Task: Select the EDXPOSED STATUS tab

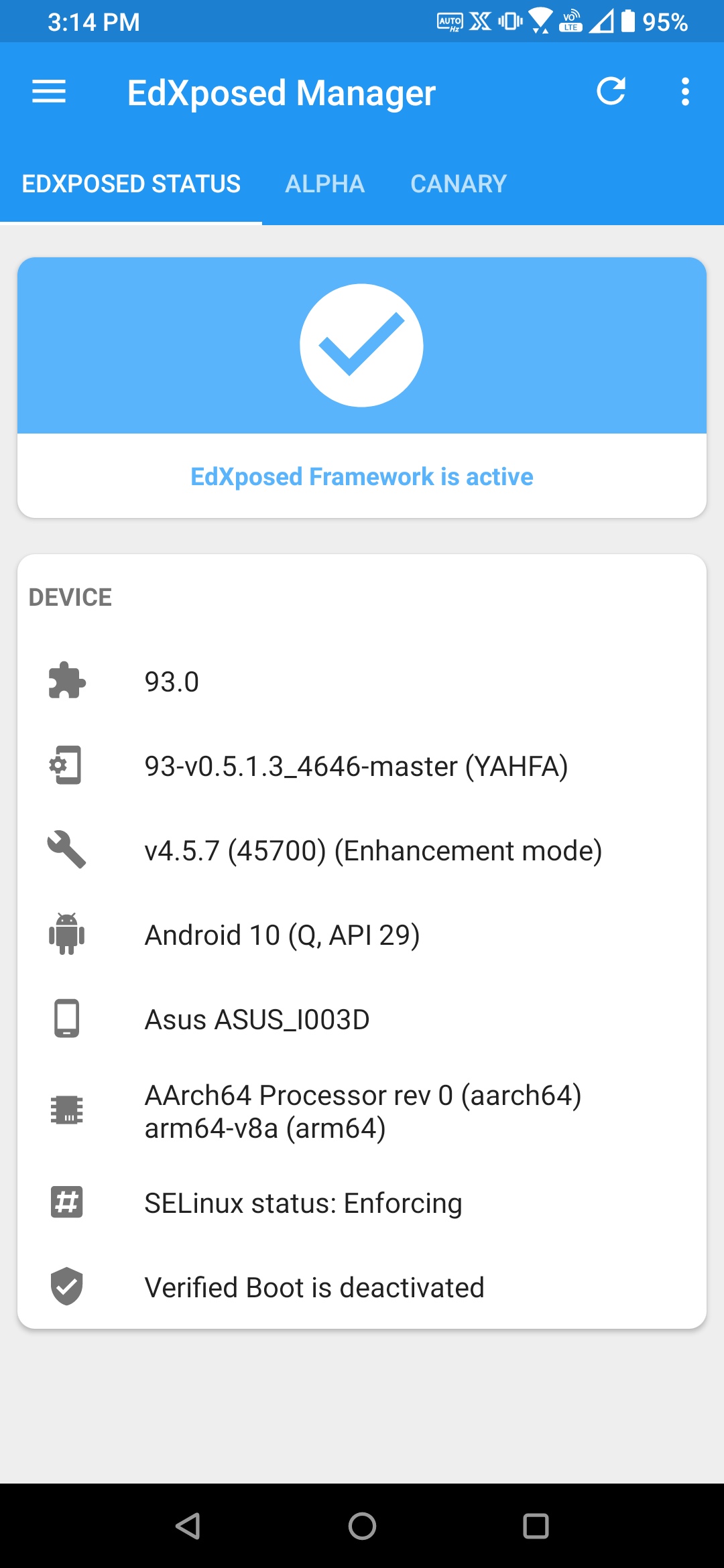Action: coord(131,183)
